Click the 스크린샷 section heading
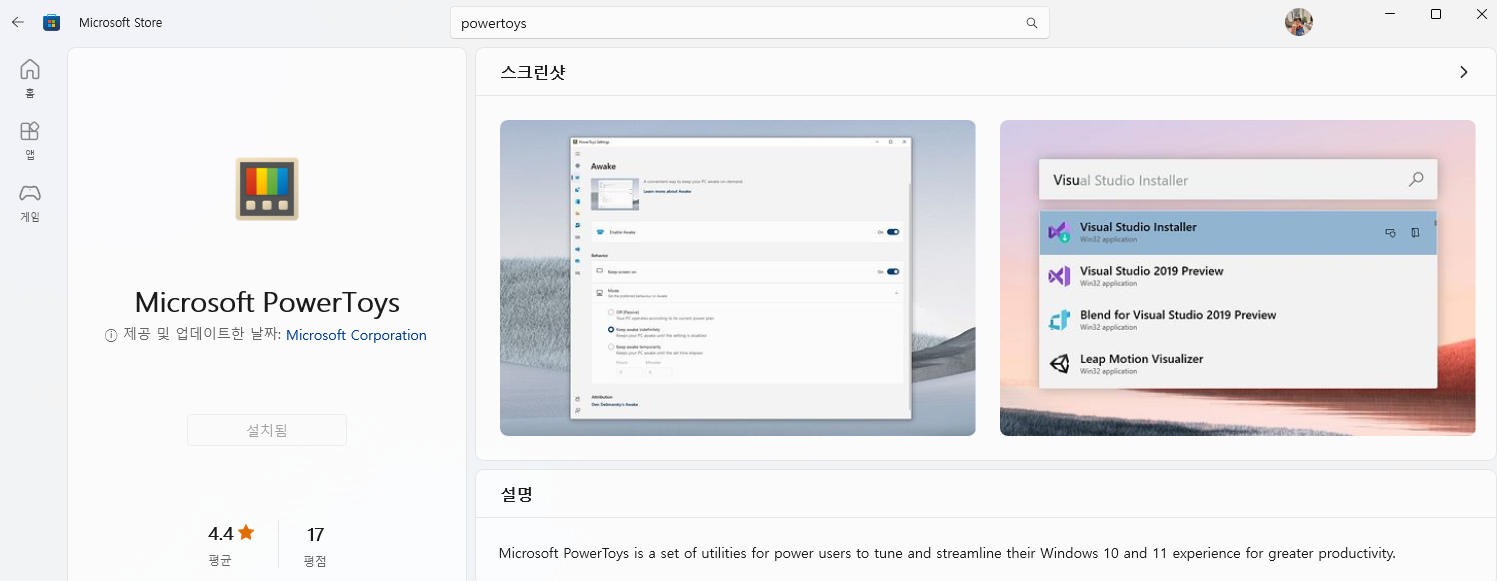 click(x=533, y=72)
